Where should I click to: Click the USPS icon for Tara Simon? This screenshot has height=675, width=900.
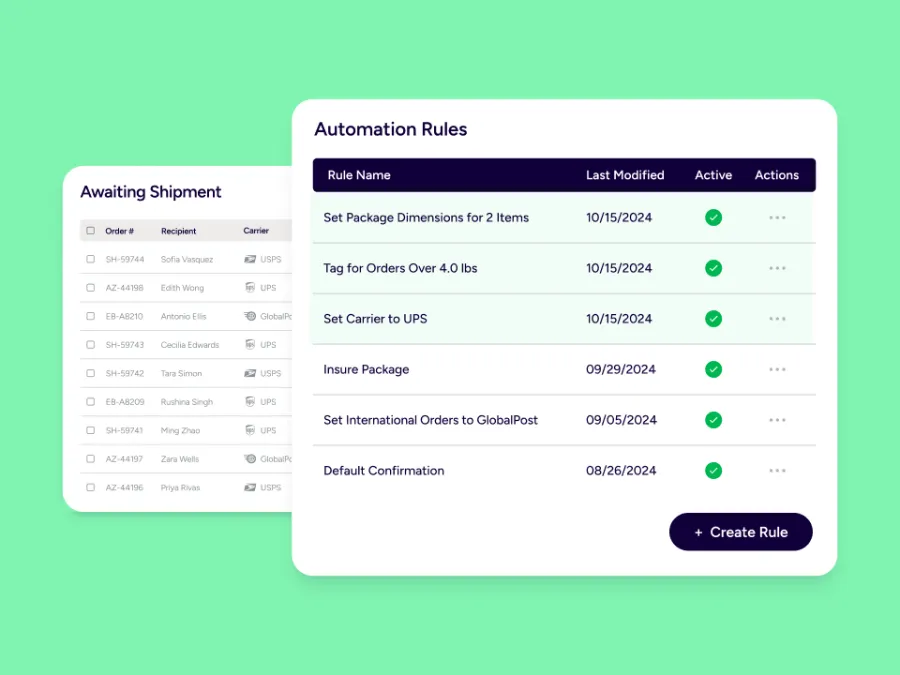pos(250,373)
